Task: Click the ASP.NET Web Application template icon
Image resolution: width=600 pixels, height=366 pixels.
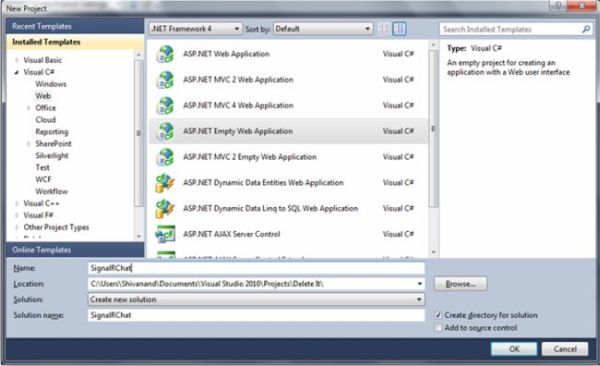Action: tap(165, 54)
